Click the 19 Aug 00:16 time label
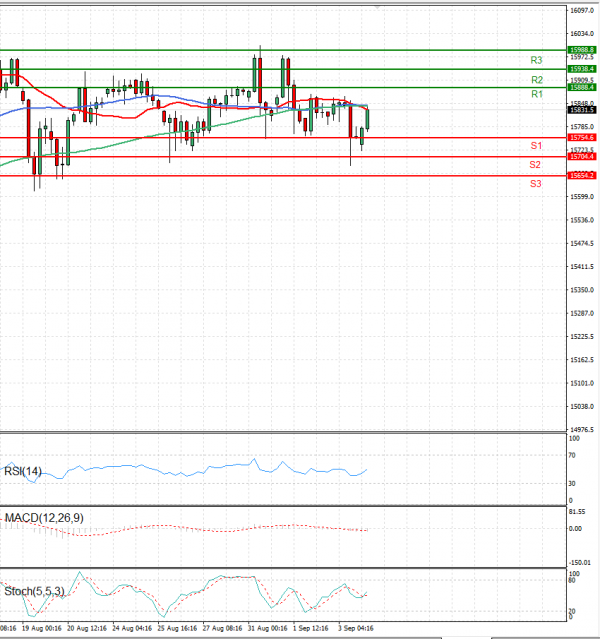 click(x=42, y=628)
